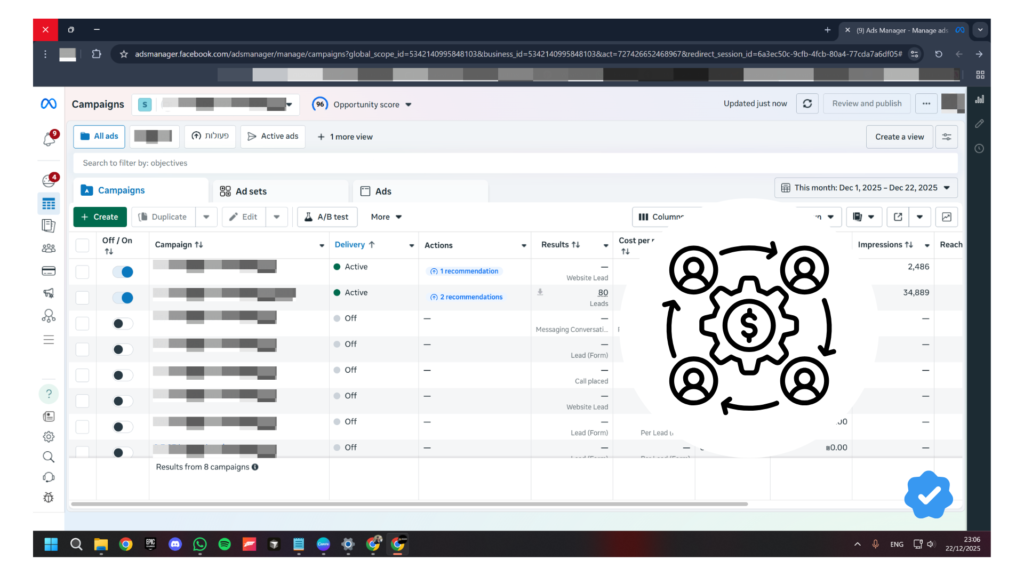Enable the third campaign's Off/On switch
This screenshot has height=576, width=1024.
pyautogui.click(x=123, y=323)
